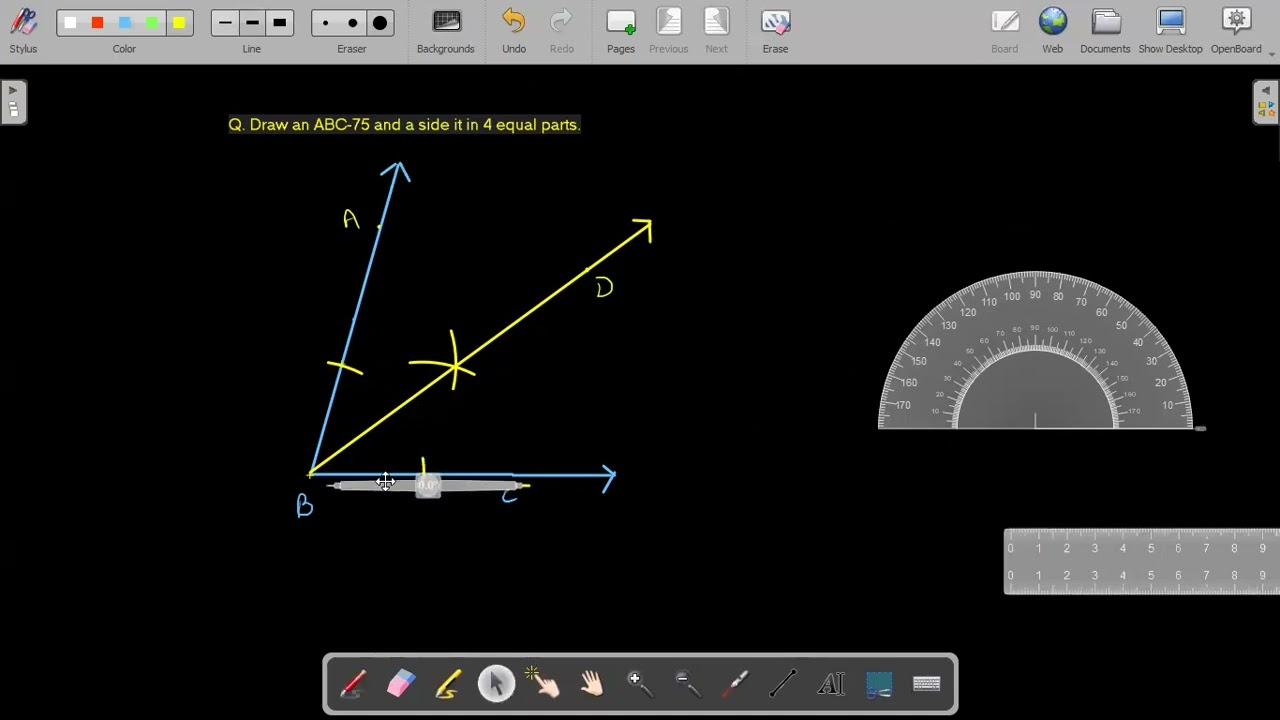Open the Stylus palette toggle
Screen dimensions: 1280x720
pos(23,31)
